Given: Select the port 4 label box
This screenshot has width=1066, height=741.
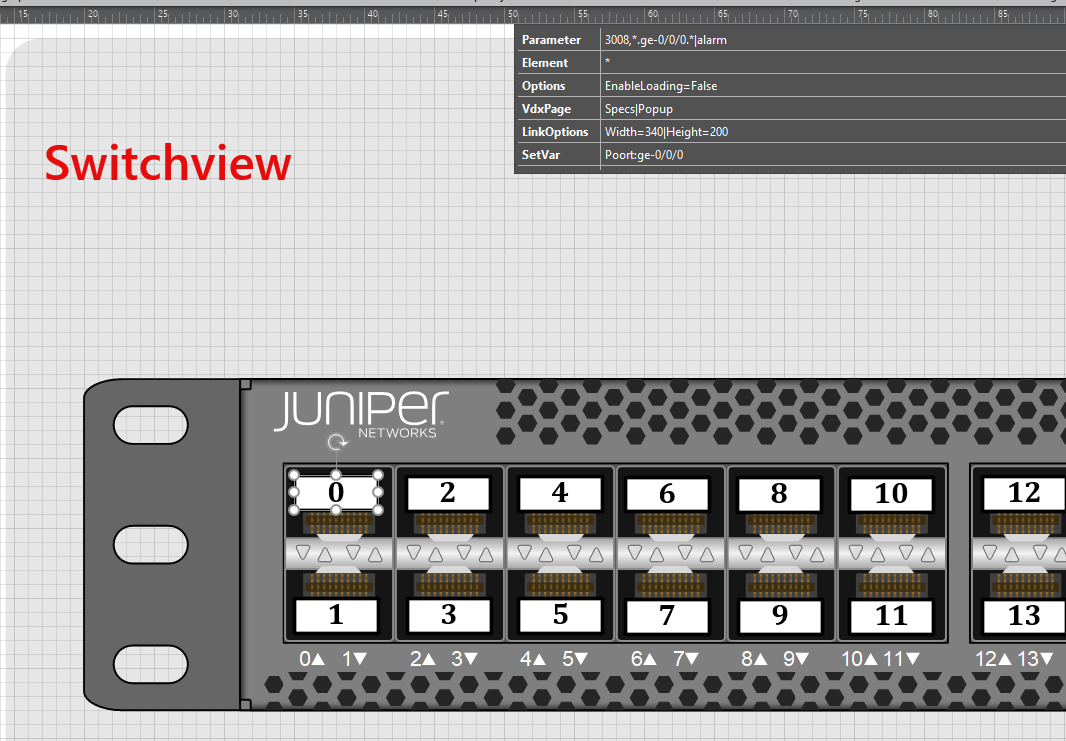Looking at the screenshot, I should click(x=559, y=493).
